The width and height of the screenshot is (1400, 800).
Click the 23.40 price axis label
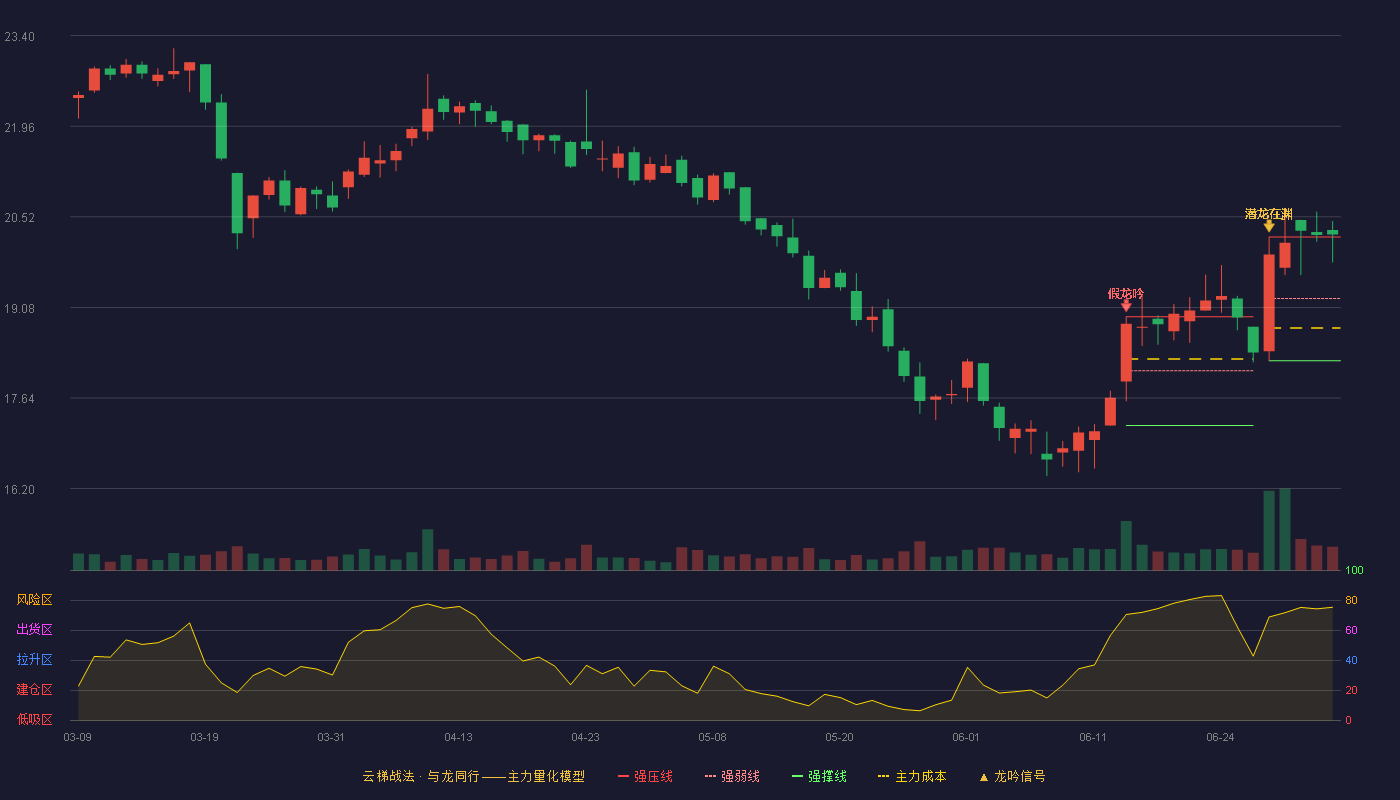tap(19, 37)
